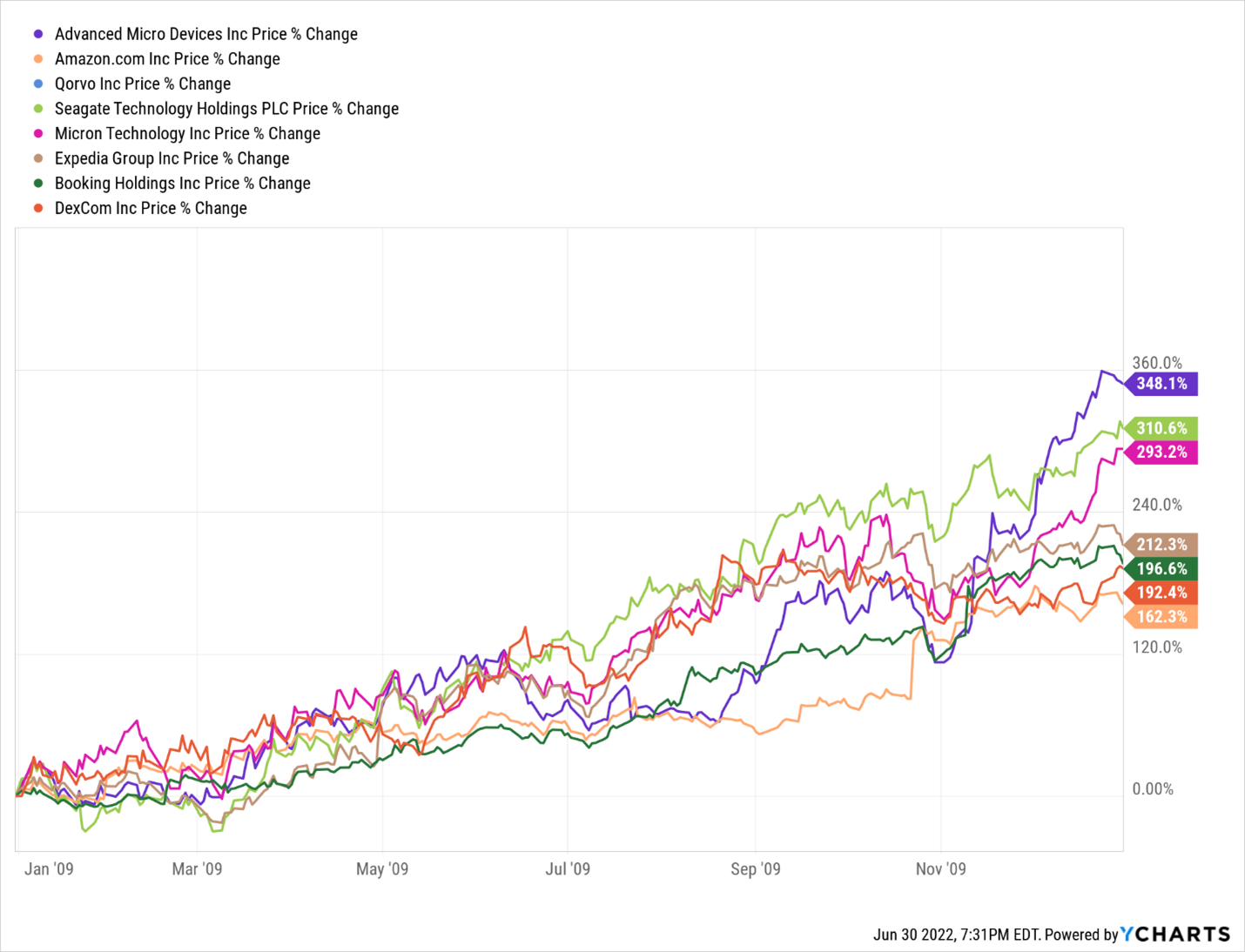Click the Qorvo Inc Price % Change label
The image size is (1245, 952).
(143, 84)
